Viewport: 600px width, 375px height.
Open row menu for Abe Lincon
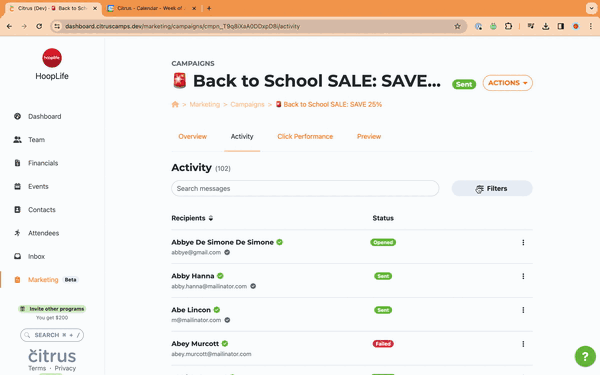point(523,310)
